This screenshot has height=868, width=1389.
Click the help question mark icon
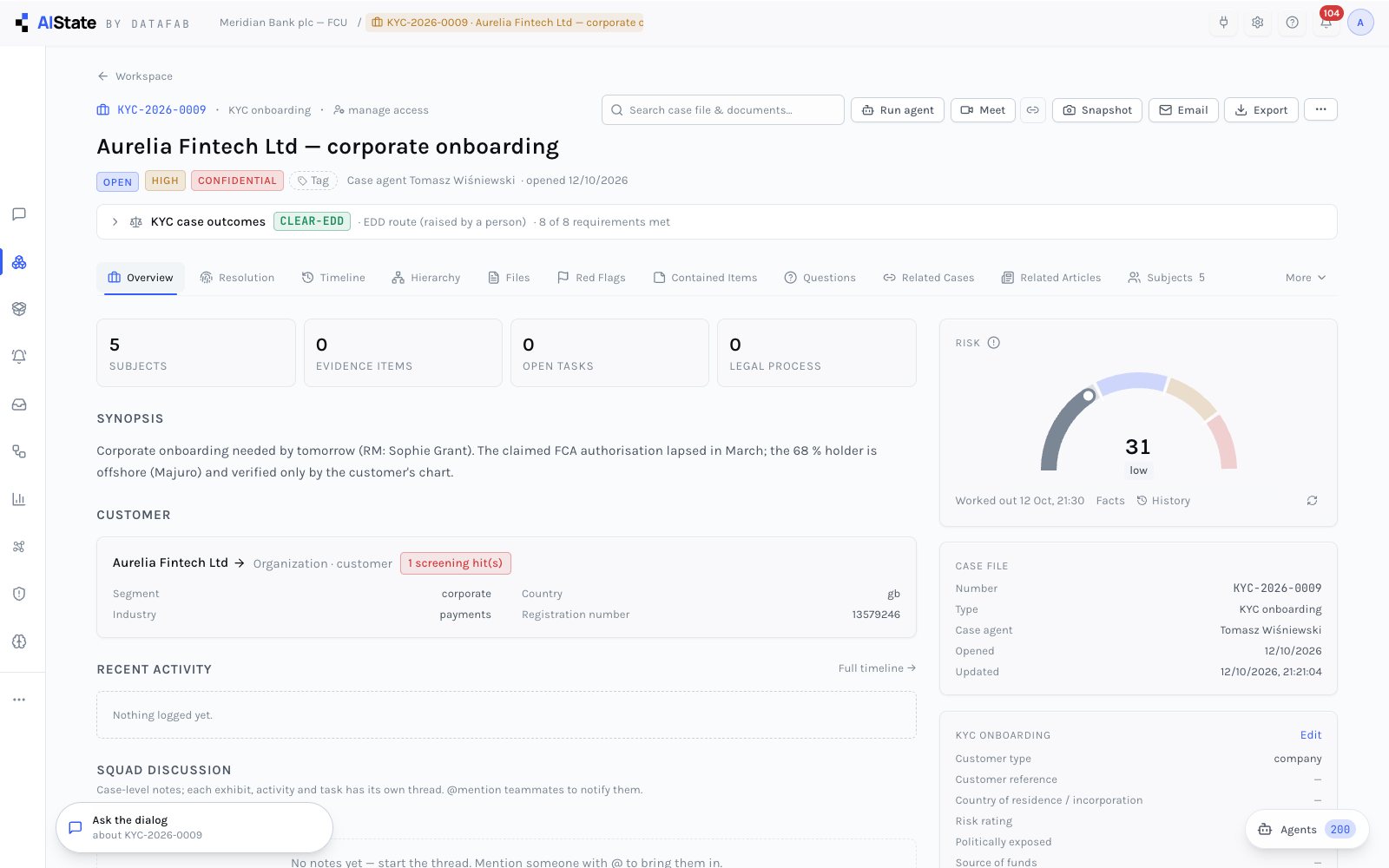point(1293,23)
